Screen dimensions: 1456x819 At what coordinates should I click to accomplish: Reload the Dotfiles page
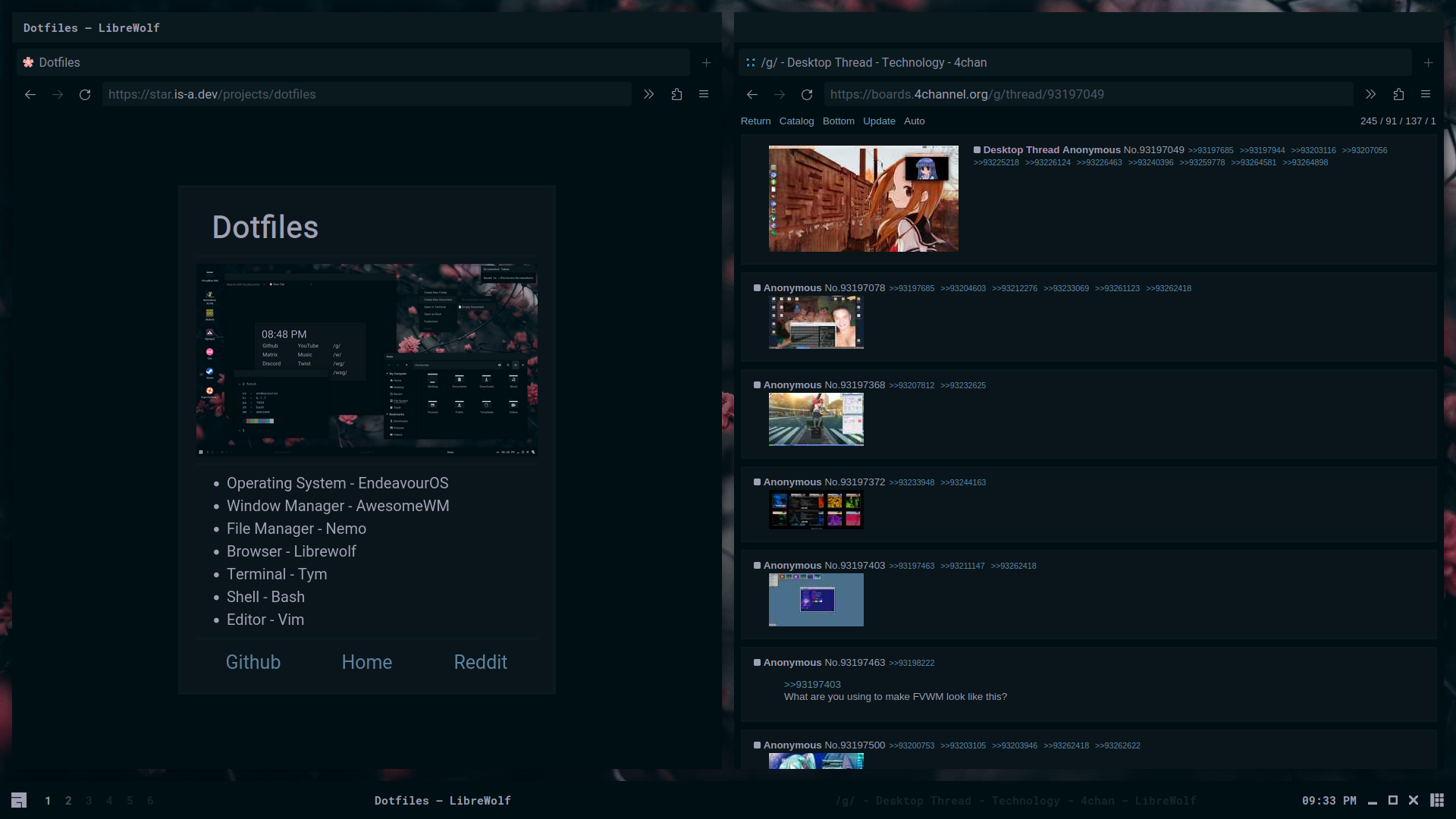point(85,95)
